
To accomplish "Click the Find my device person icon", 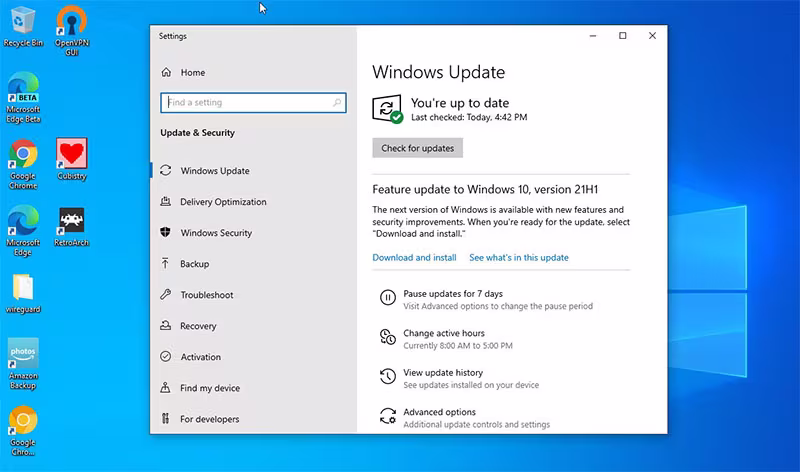I will tap(165, 388).
